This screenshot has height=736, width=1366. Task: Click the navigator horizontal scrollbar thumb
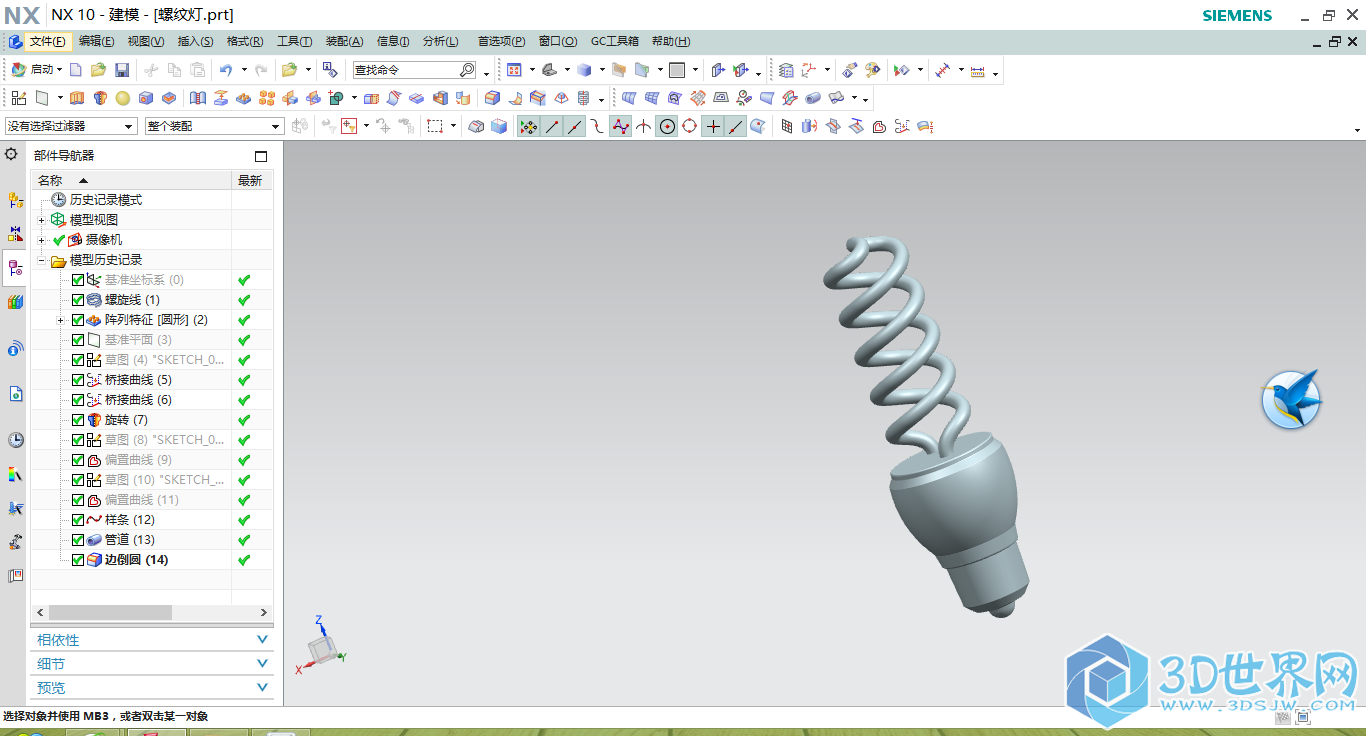pyautogui.click(x=110, y=612)
